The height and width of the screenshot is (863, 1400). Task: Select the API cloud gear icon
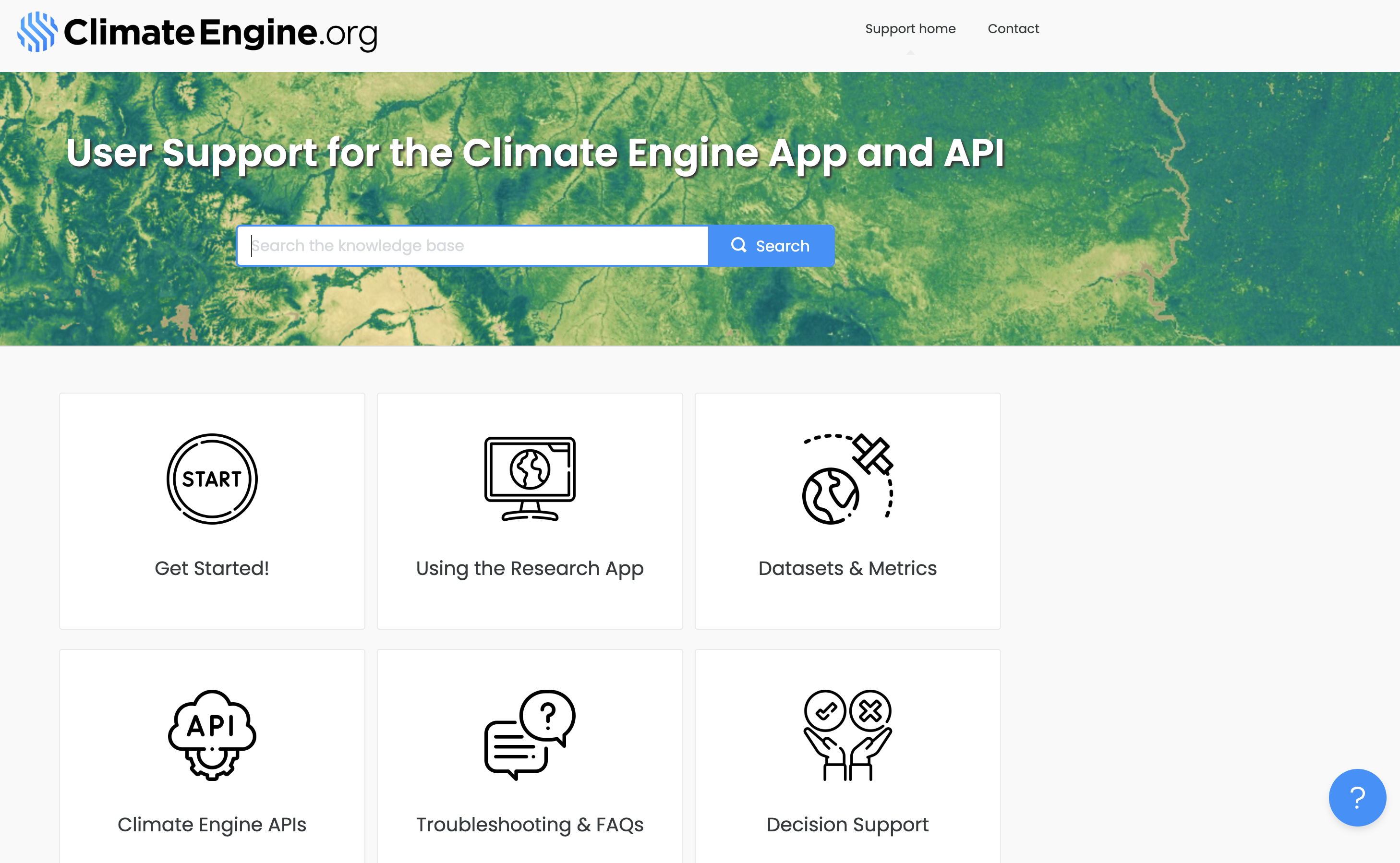[x=212, y=736]
